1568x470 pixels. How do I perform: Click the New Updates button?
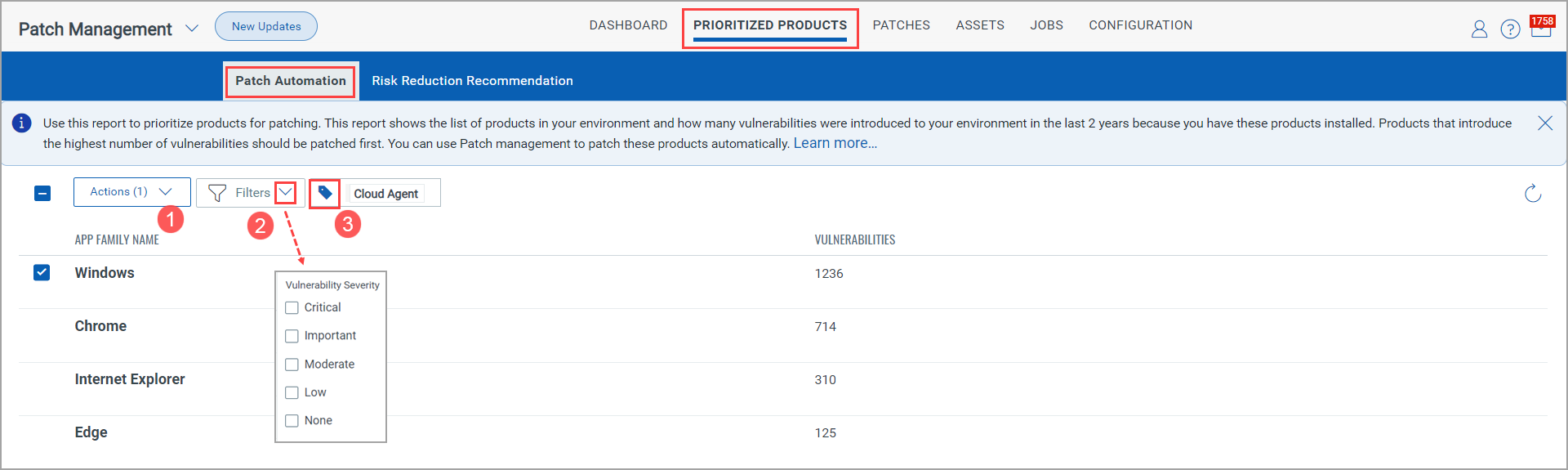point(266,26)
